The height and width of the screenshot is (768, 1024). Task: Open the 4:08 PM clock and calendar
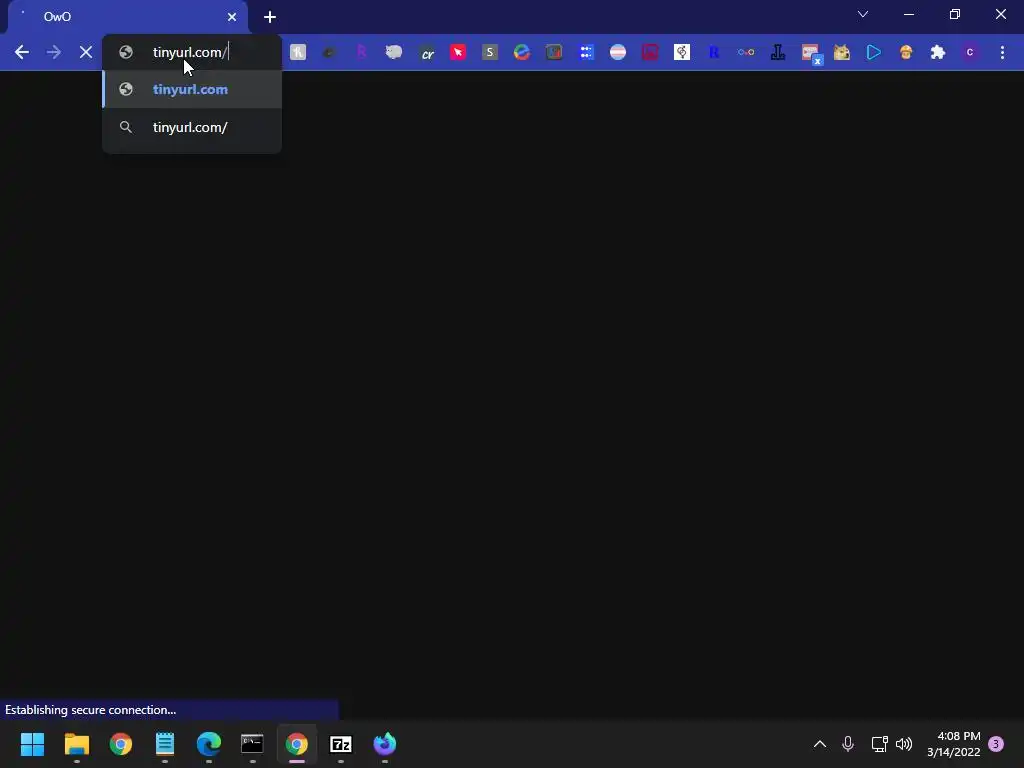(x=953, y=744)
